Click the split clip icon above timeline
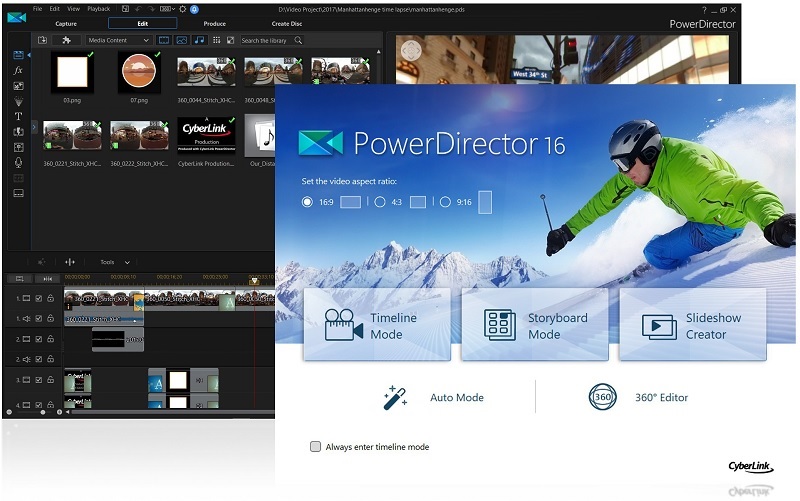Image resolution: width=800 pixels, height=501 pixels. coord(70,262)
